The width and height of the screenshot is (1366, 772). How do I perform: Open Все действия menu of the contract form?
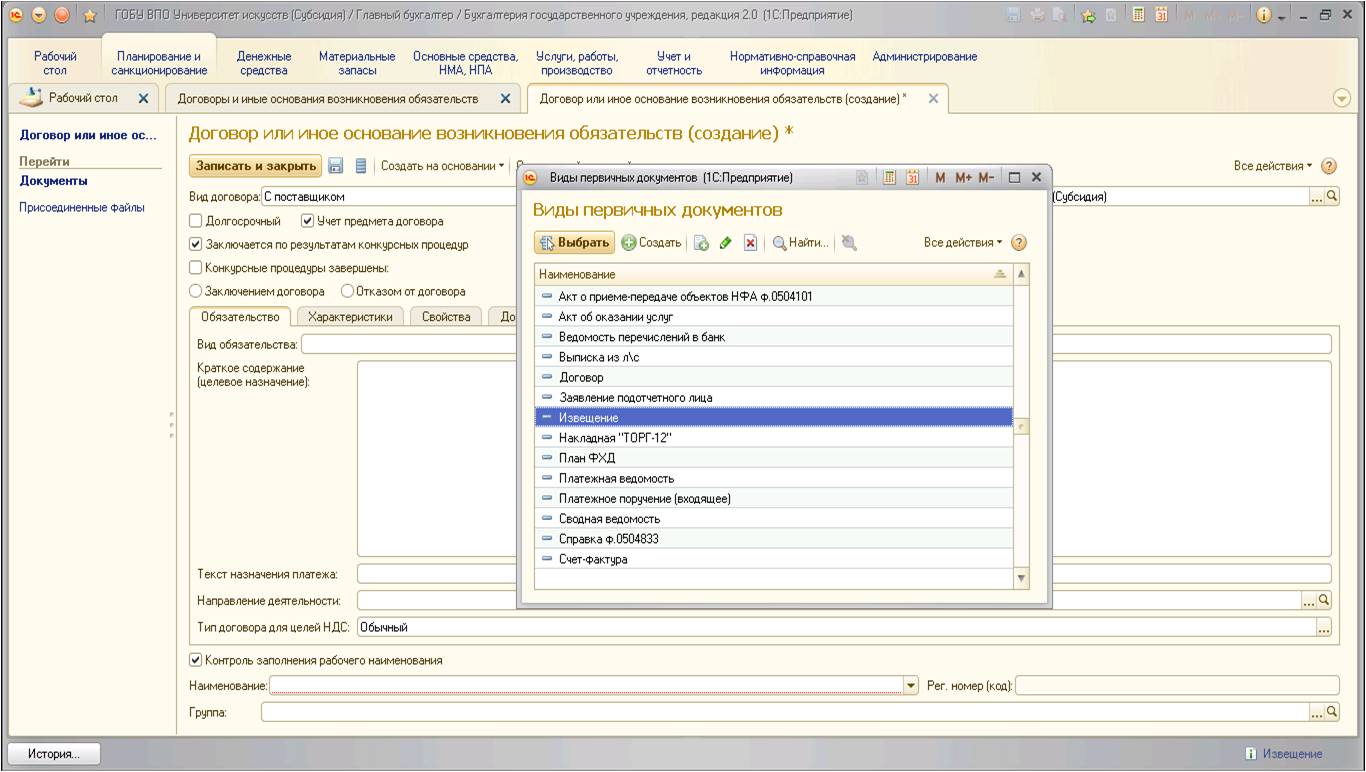[1273, 166]
